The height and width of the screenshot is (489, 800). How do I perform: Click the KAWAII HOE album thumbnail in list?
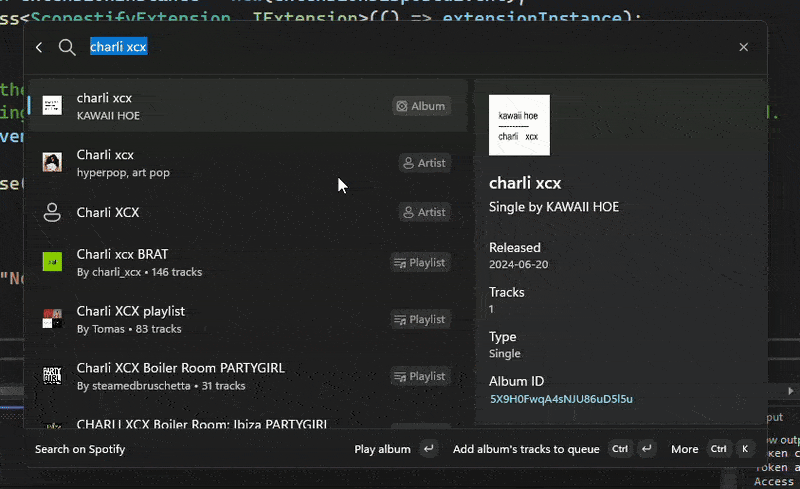tap(52, 106)
